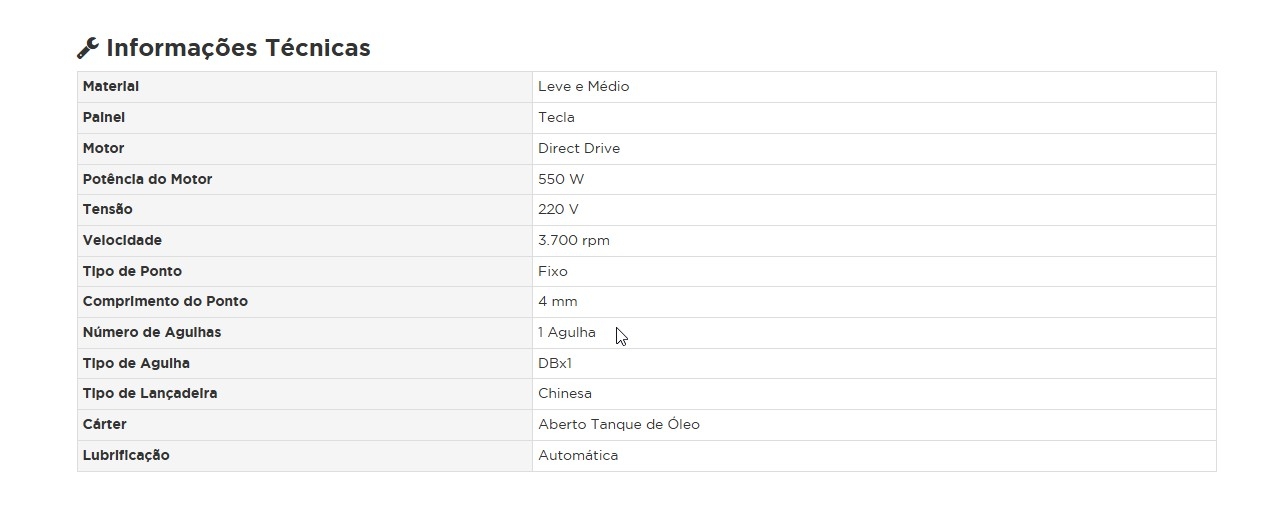
Task: Click the Automática value cell
Action: click(x=578, y=455)
